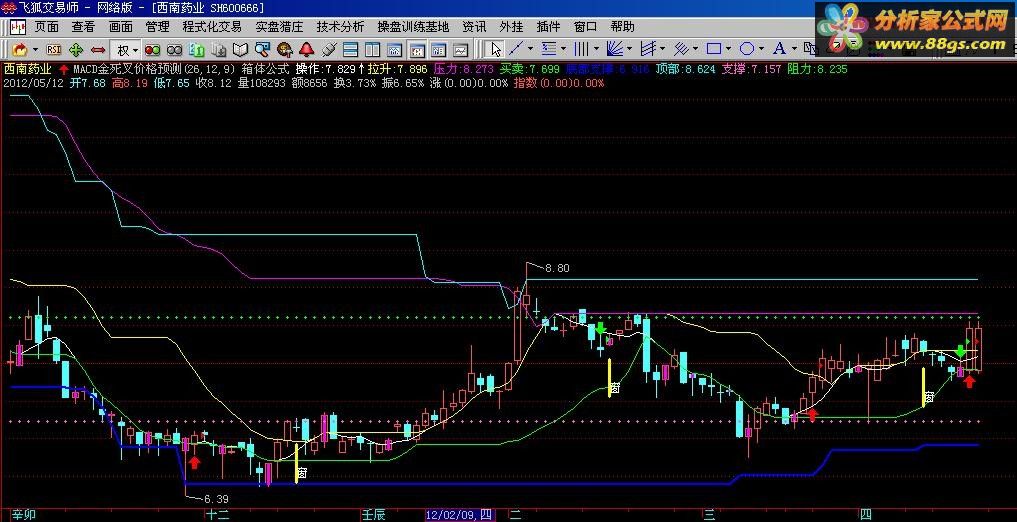Toggle the grid table window view button

[x=439, y=49]
